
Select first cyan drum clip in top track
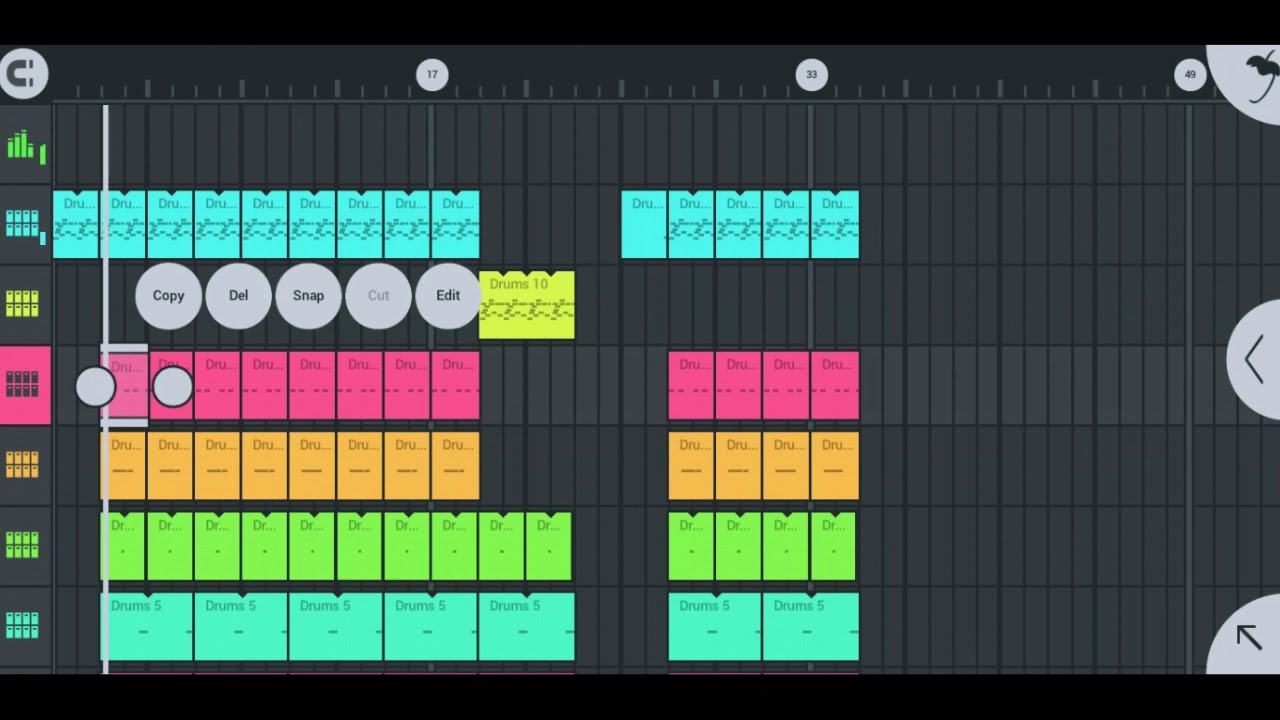[x=76, y=224]
